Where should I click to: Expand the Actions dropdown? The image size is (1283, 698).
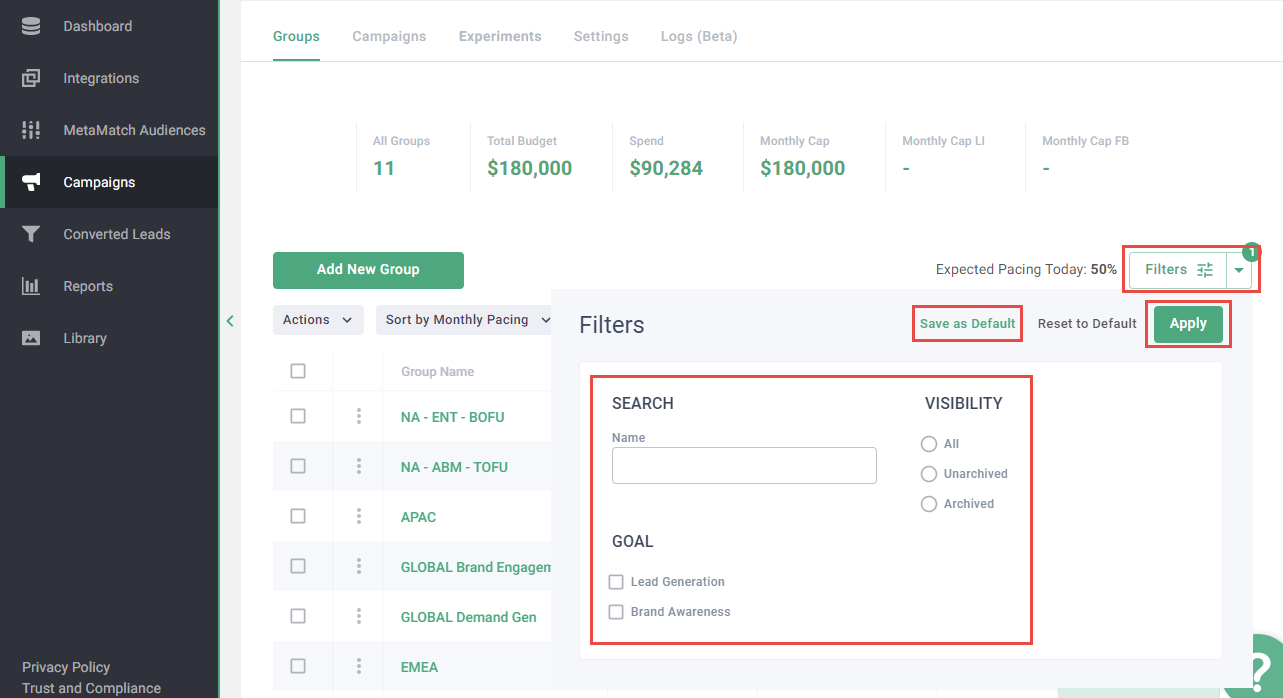point(318,320)
